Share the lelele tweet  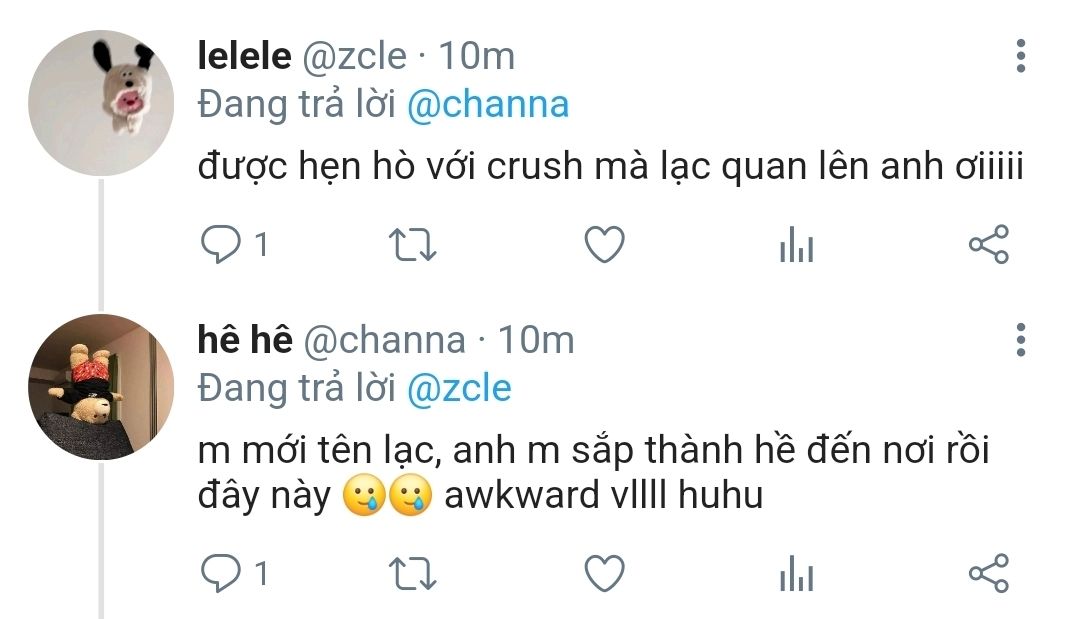988,245
